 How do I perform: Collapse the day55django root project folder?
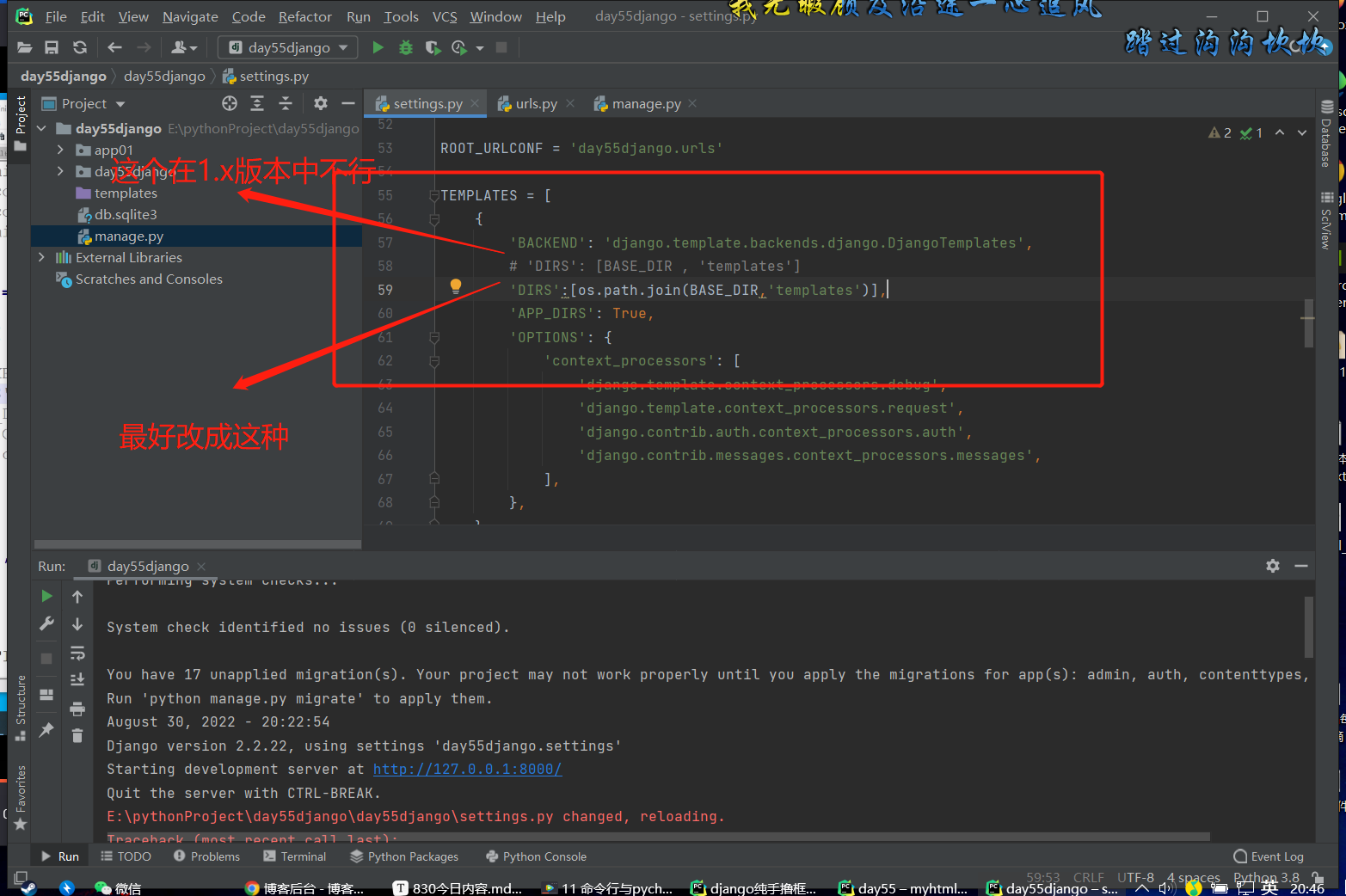41,128
